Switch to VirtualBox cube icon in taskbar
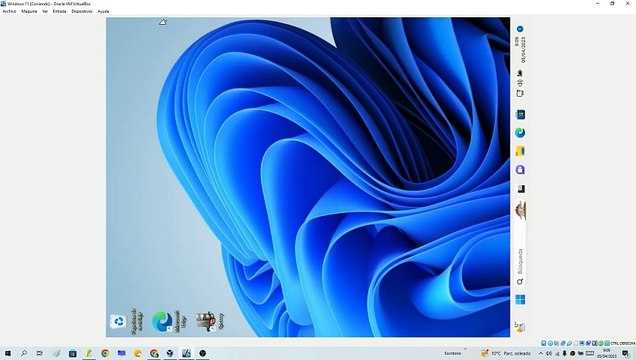Viewport: 636px width, 360px height. point(170,353)
